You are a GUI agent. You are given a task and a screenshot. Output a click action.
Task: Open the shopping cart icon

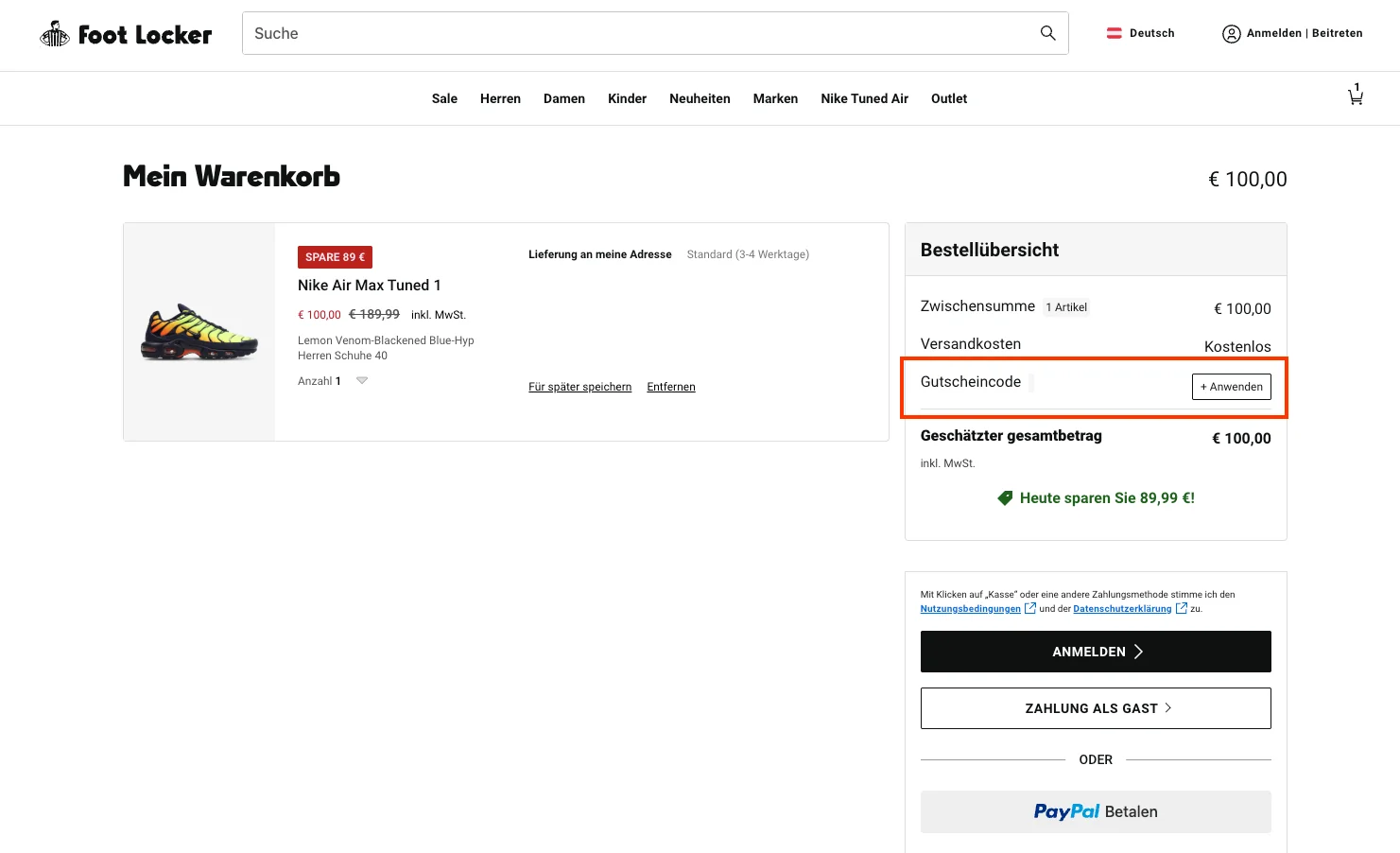click(x=1356, y=96)
